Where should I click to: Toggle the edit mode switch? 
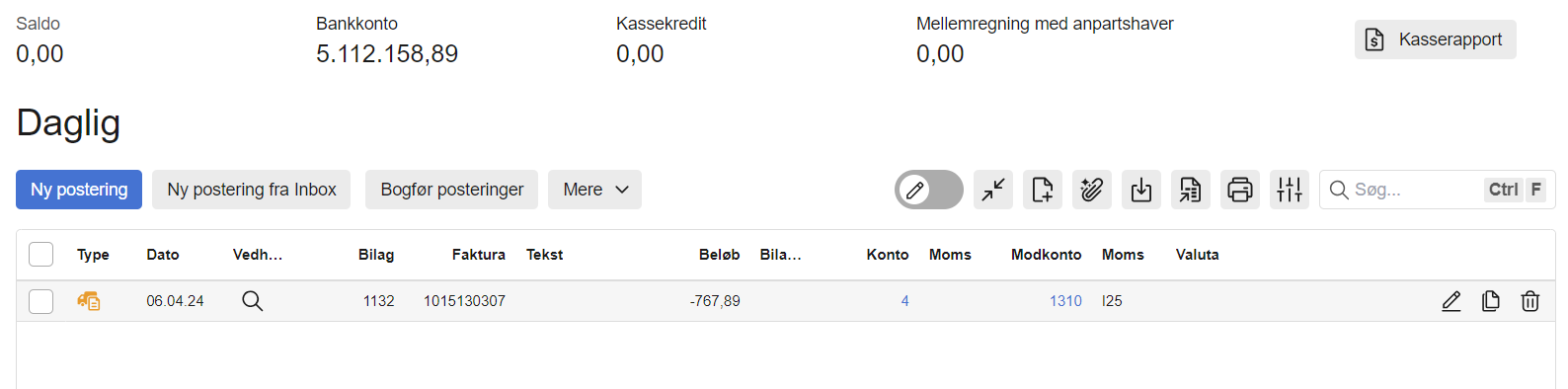[929, 190]
